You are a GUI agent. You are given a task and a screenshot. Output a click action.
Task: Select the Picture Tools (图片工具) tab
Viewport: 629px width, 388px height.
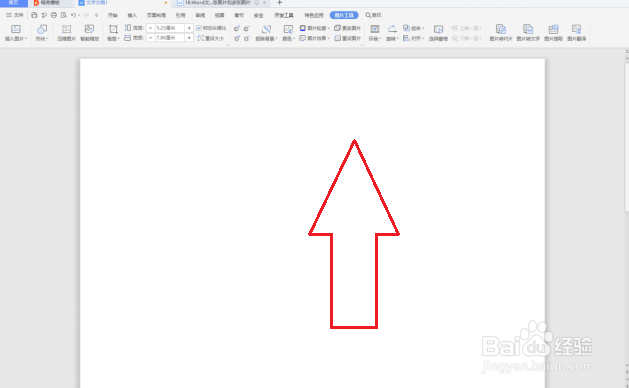(x=344, y=15)
